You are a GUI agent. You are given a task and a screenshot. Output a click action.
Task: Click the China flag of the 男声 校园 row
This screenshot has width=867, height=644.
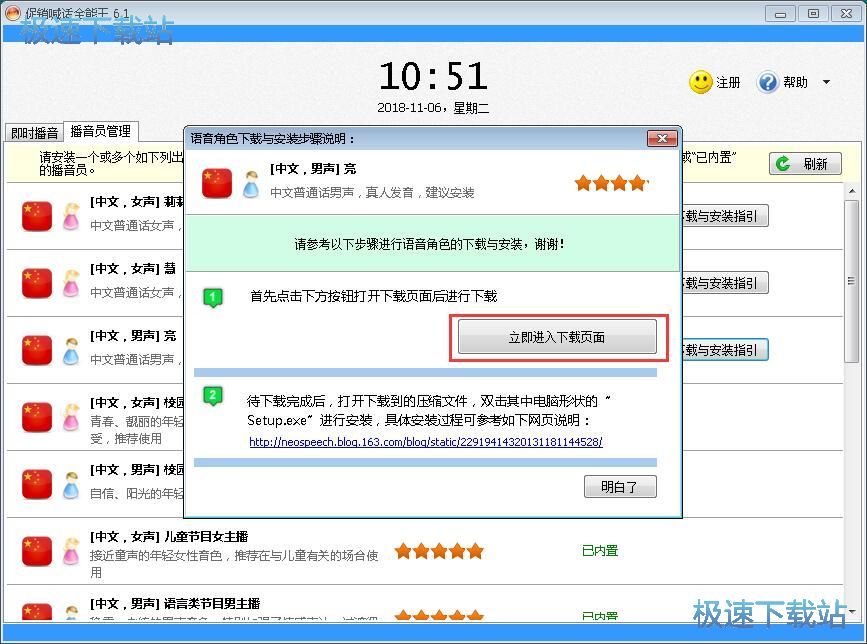37,484
